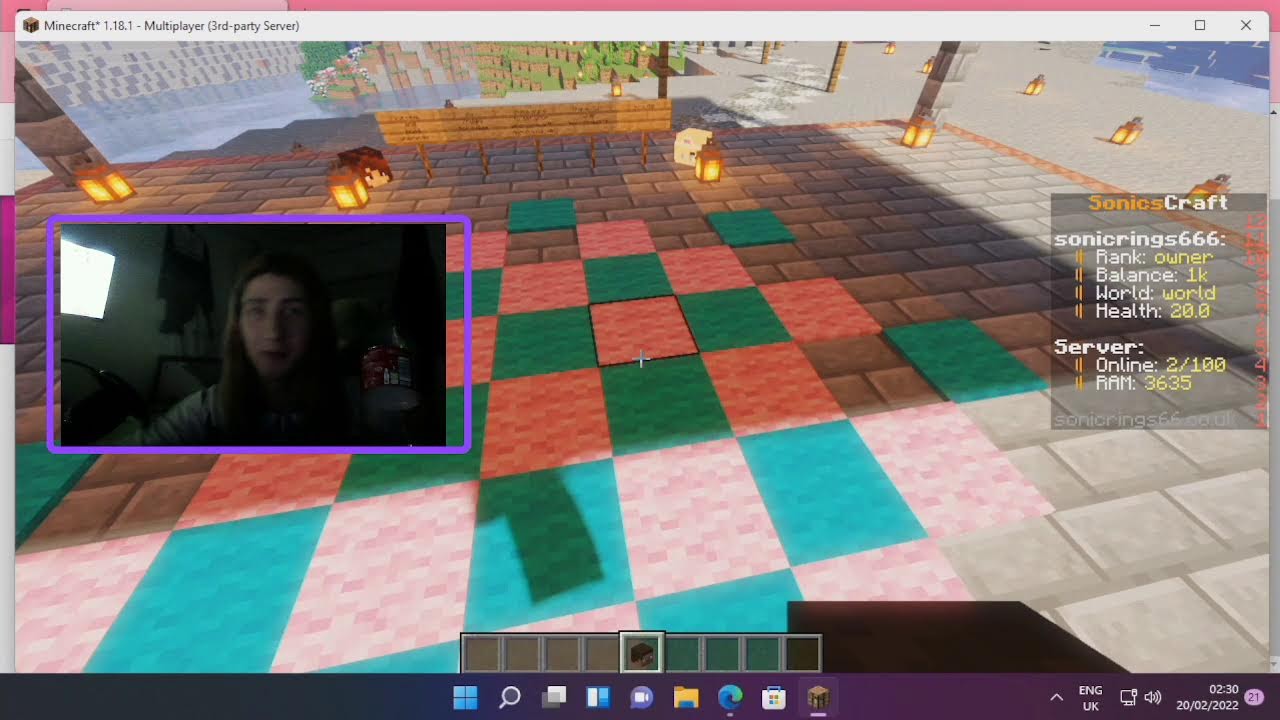Click the 'Rank: owner' scoreboard line
This screenshot has width=1280, height=720.
[1144, 257]
